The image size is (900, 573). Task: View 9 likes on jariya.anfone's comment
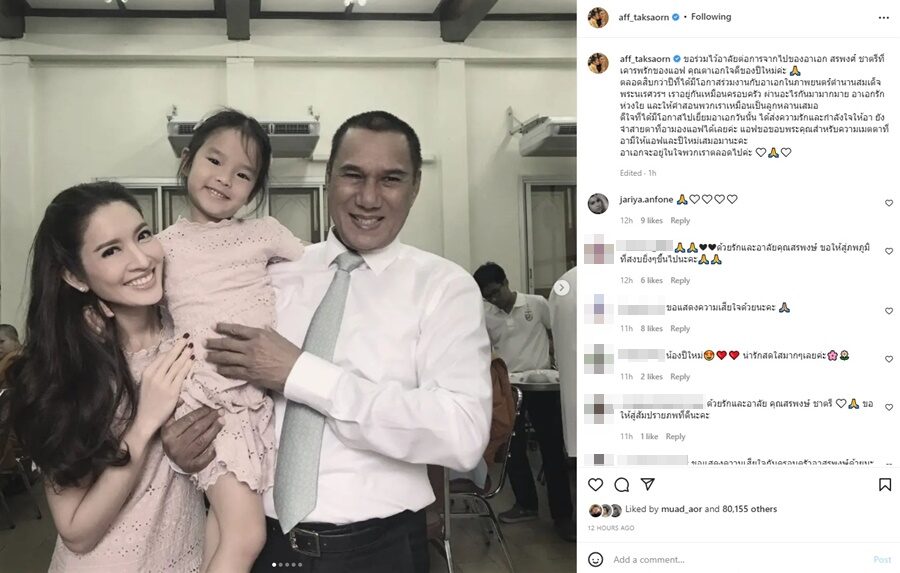[x=651, y=220]
